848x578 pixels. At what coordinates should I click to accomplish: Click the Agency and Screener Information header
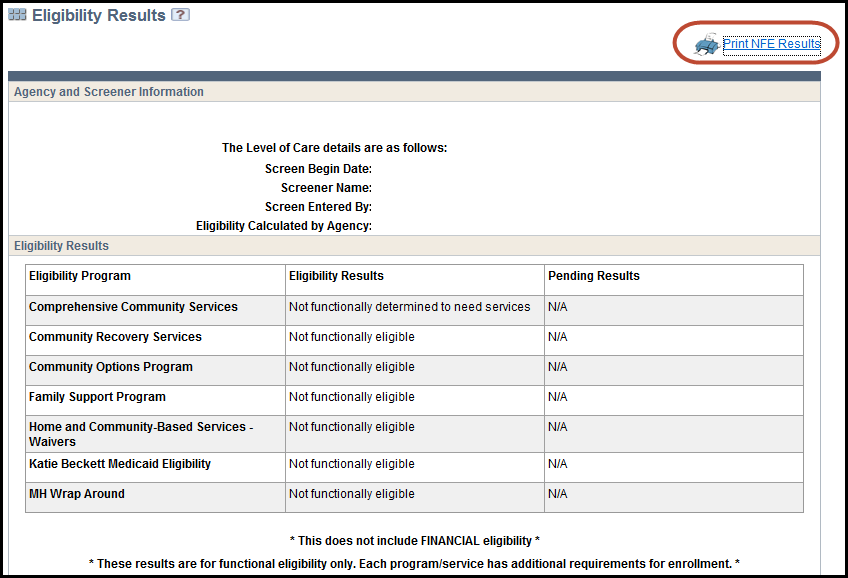click(109, 92)
